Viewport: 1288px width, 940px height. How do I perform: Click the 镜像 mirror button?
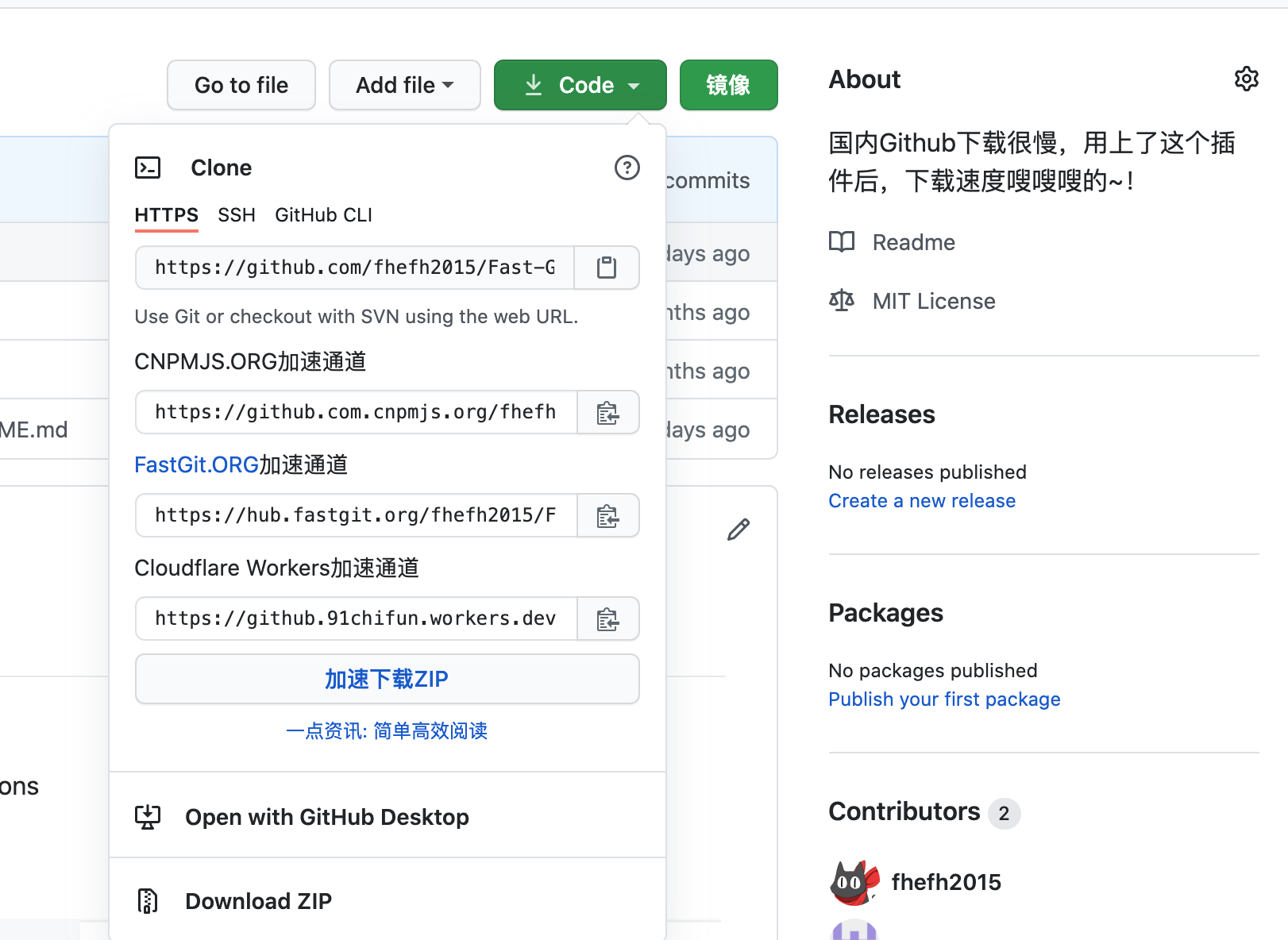click(728, 85)
